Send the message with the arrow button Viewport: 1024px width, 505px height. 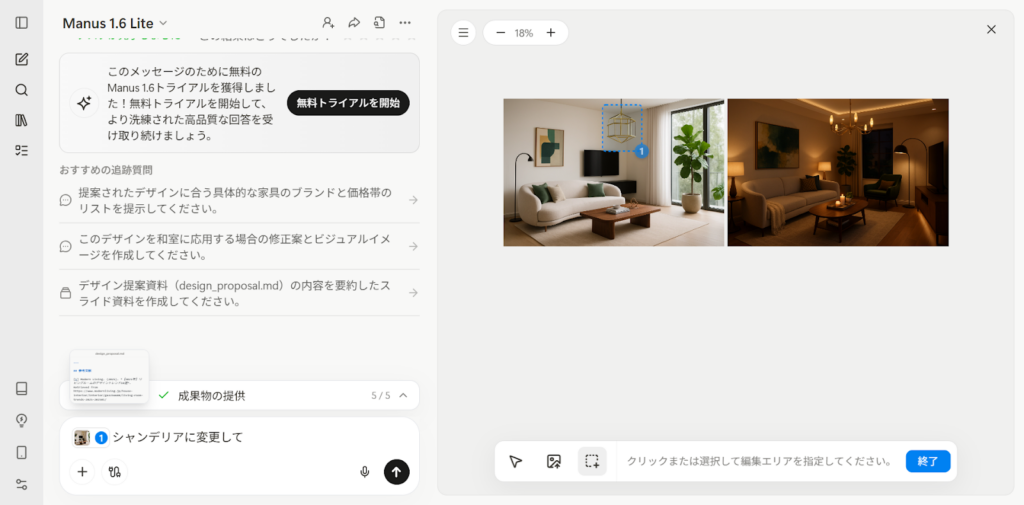[396, 472]
